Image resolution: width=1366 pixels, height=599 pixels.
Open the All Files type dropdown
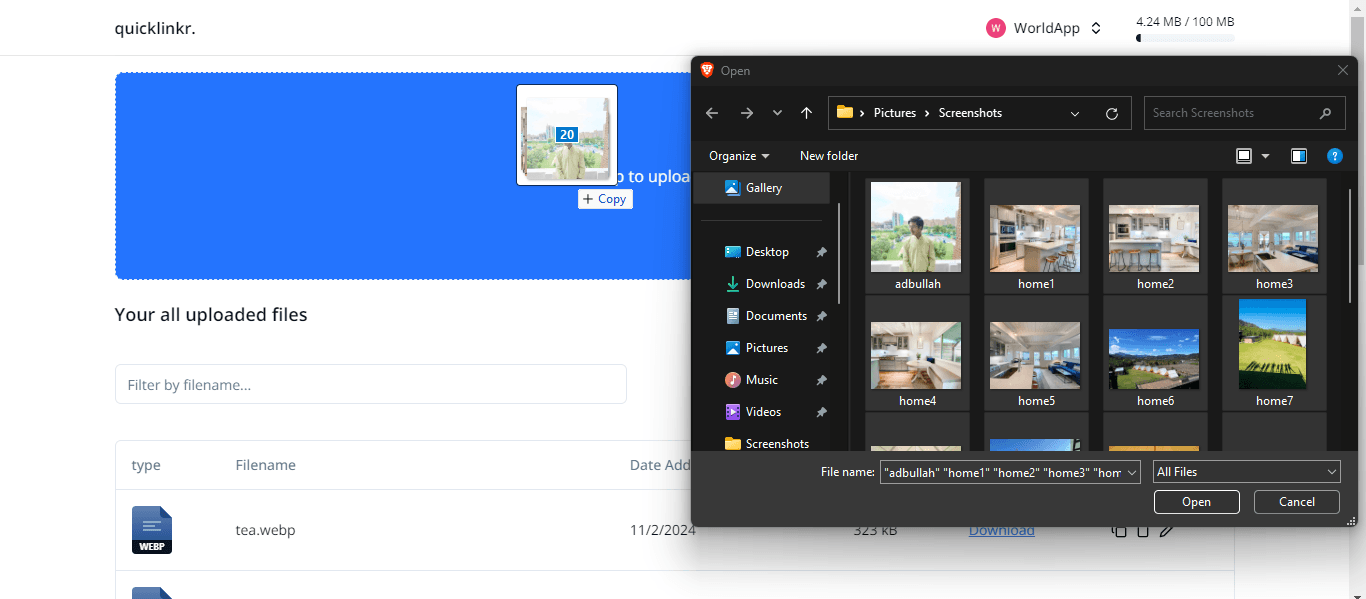click(1246, 472)
